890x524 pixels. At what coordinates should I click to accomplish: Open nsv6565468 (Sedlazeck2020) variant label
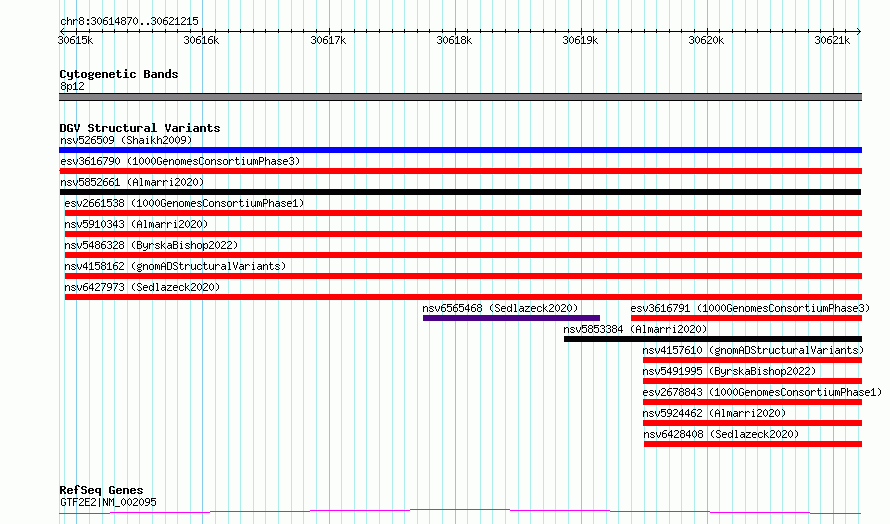[500, 308]
